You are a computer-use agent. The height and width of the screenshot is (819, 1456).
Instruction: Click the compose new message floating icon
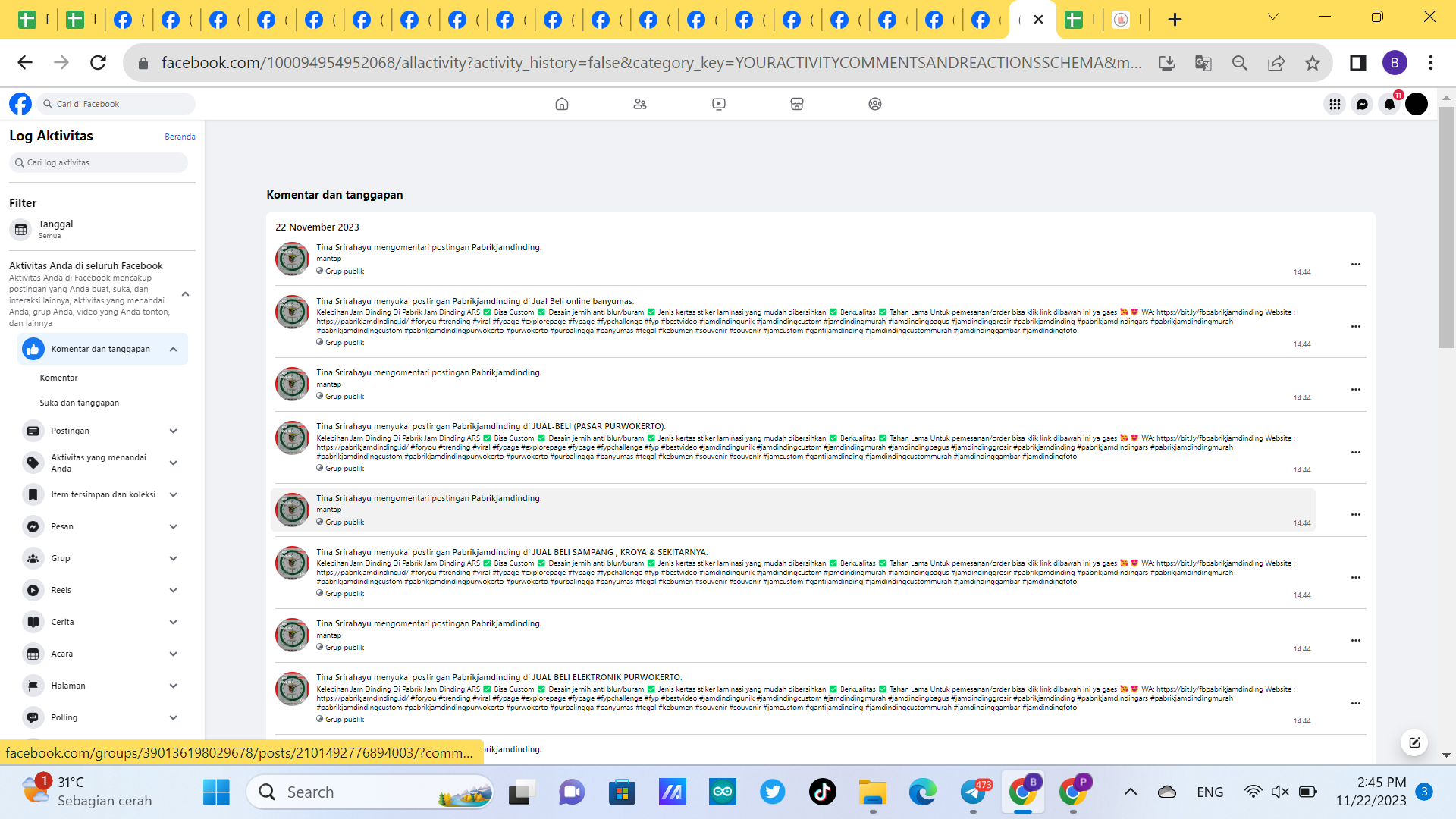pyautogui.click(x=1414, y=742)
